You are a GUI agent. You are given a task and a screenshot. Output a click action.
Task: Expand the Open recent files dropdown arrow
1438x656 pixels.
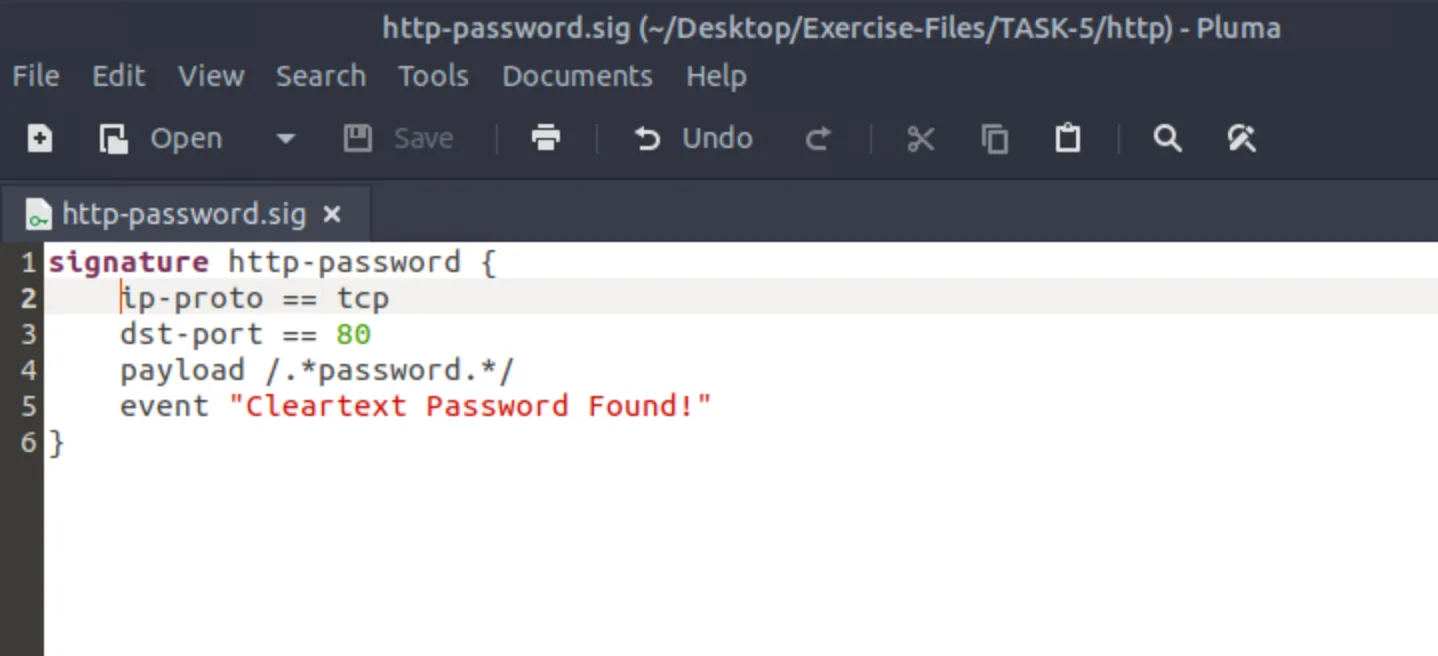pyautogui.click(x=286, y=138)
